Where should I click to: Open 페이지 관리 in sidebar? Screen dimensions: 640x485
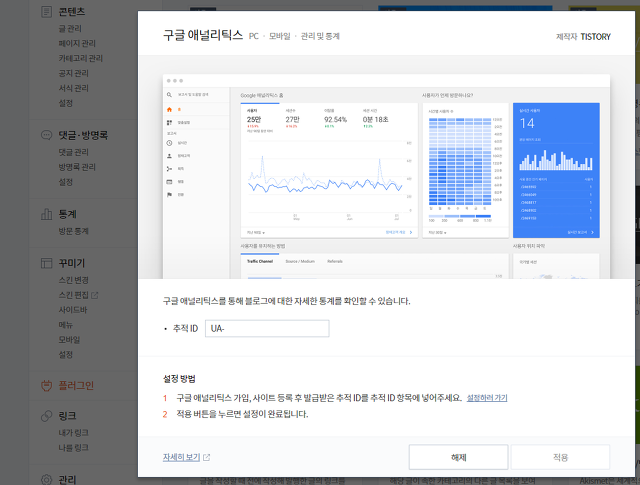(77, 43)
